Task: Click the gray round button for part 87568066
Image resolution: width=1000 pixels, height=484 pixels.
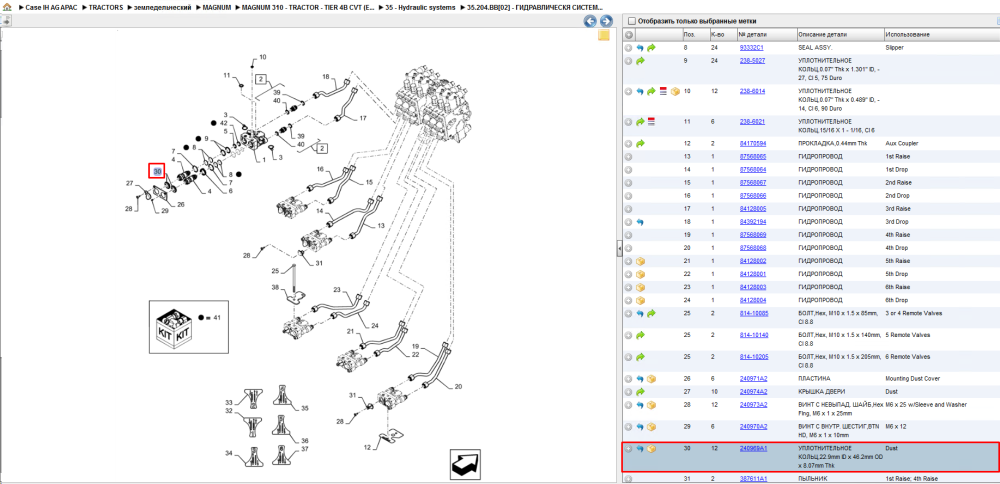Action: (x=628, y=196)
